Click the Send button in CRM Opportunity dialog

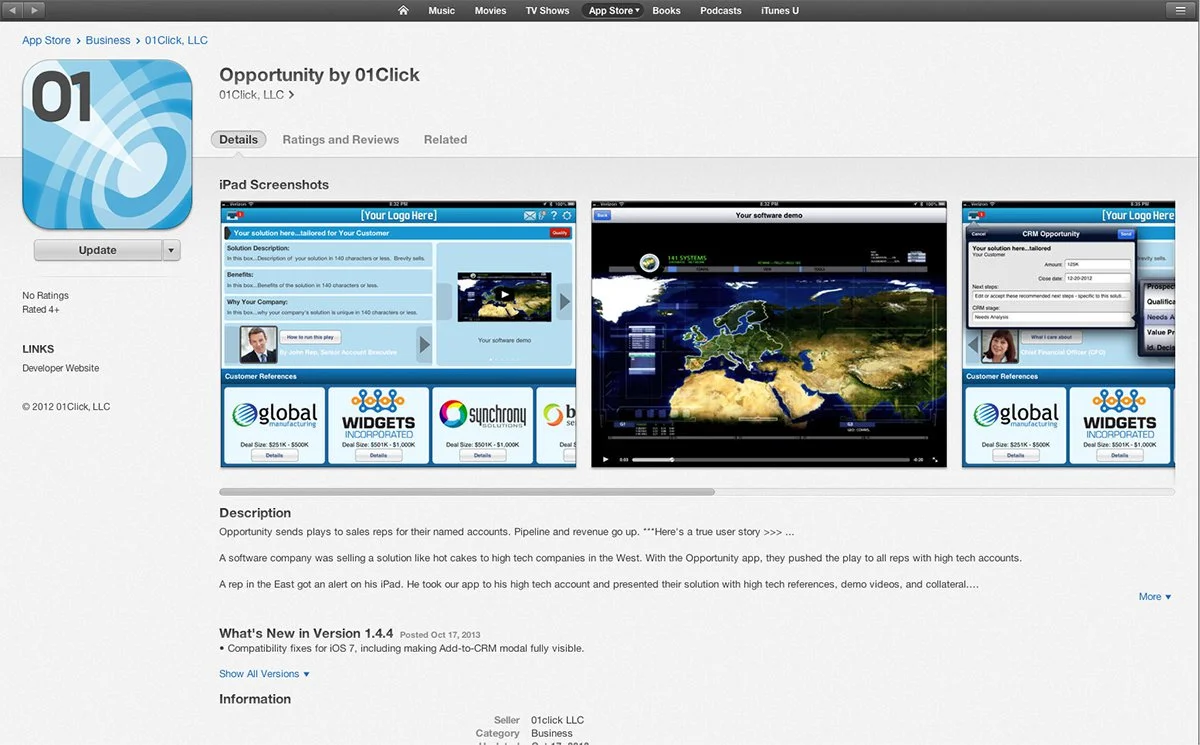(x=1125, y=234)
